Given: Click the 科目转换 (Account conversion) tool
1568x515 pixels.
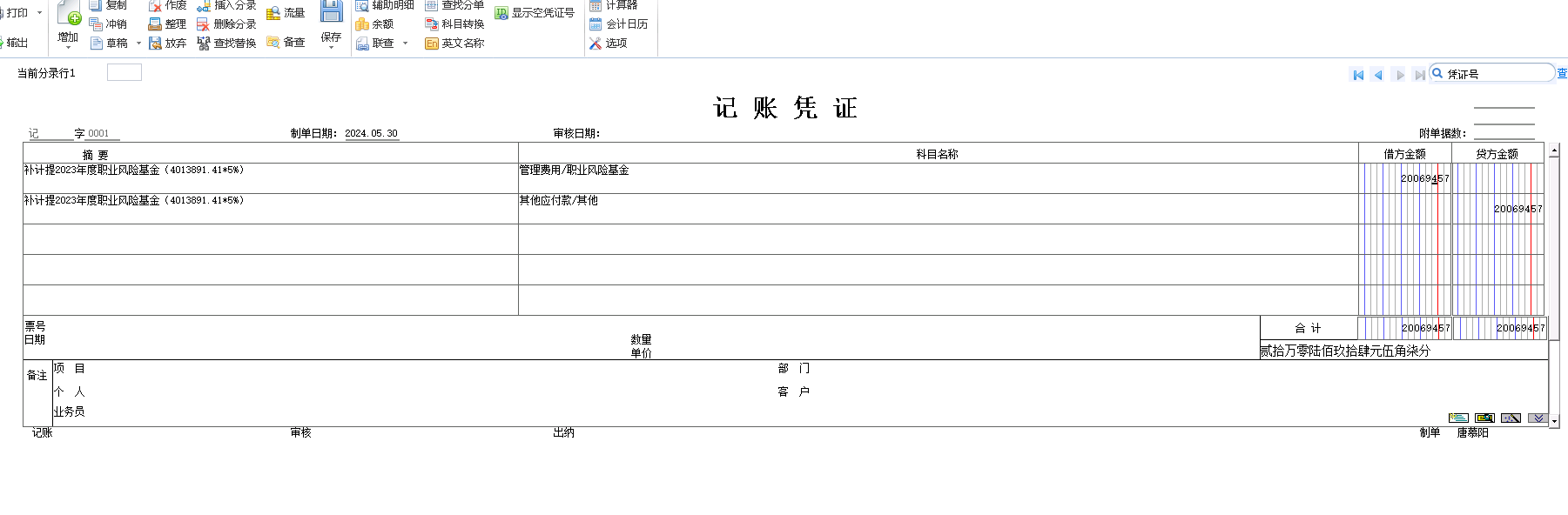Looking at the screenshot, I should point(454,24).
